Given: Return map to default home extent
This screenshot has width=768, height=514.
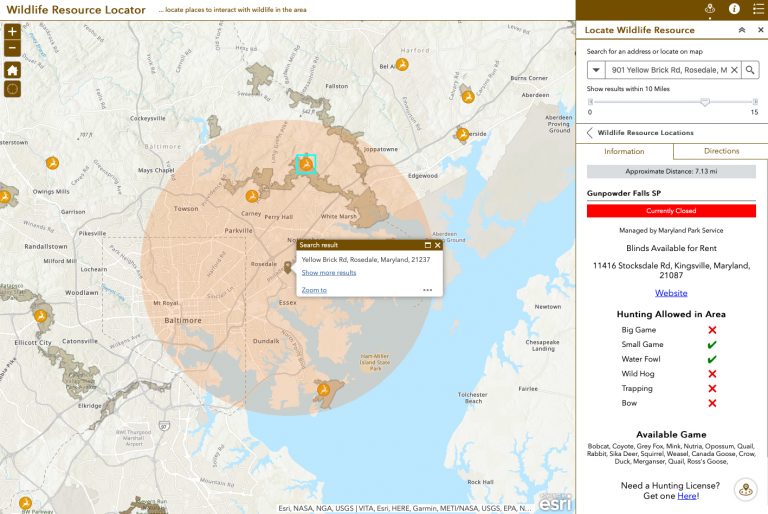Looking at the screenshot, I should 12,70.
